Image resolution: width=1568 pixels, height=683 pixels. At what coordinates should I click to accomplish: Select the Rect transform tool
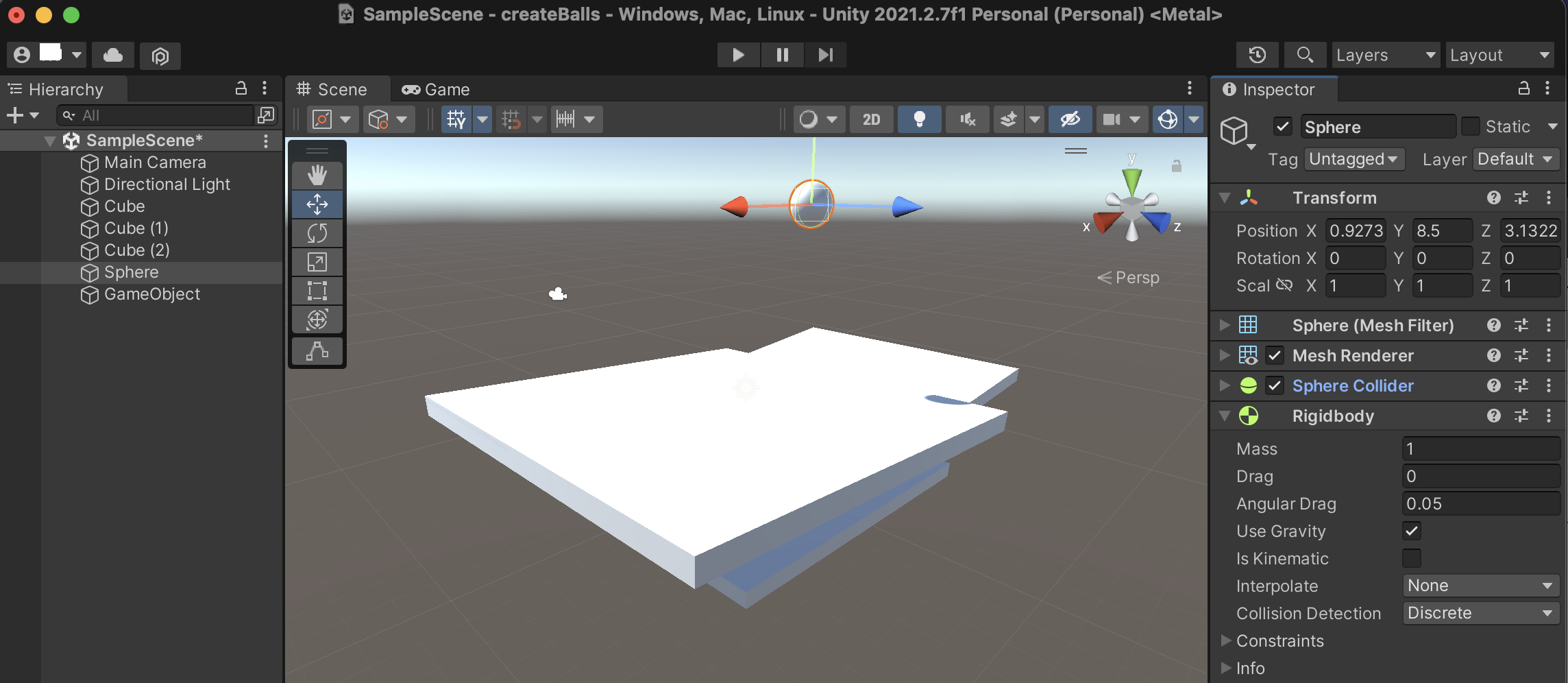point(317,291)
